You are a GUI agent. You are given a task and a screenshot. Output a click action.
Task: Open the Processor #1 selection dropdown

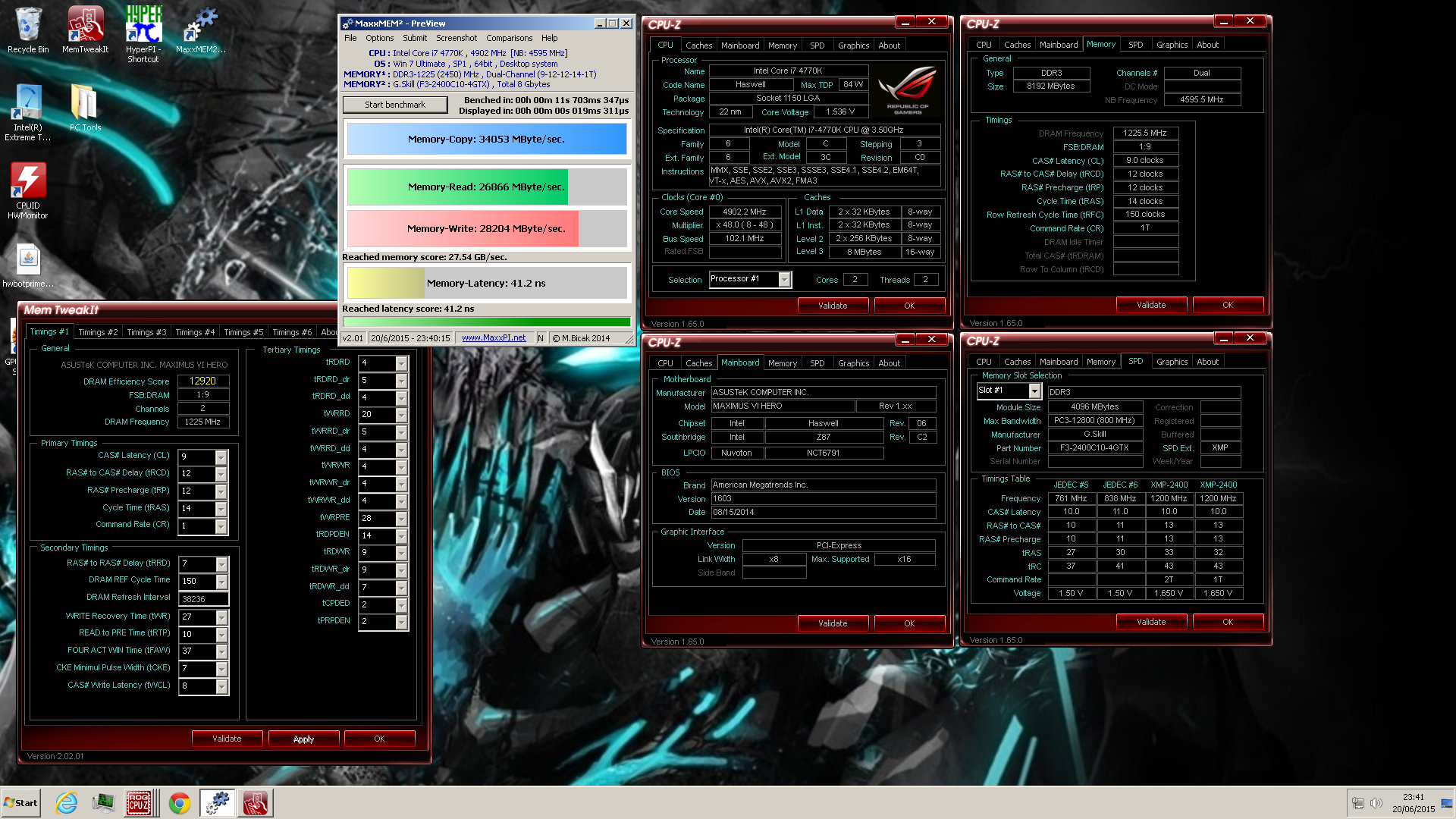tap(785, 280)
